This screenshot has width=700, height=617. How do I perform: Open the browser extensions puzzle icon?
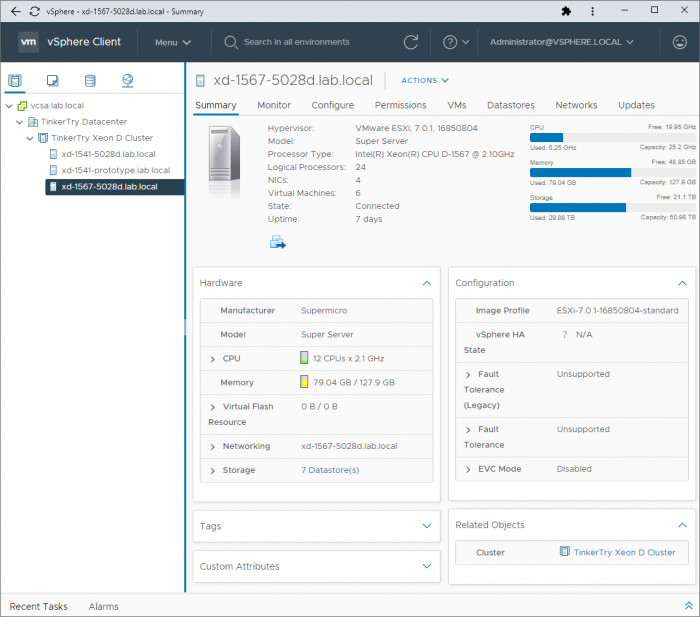[x=566, y=11]
